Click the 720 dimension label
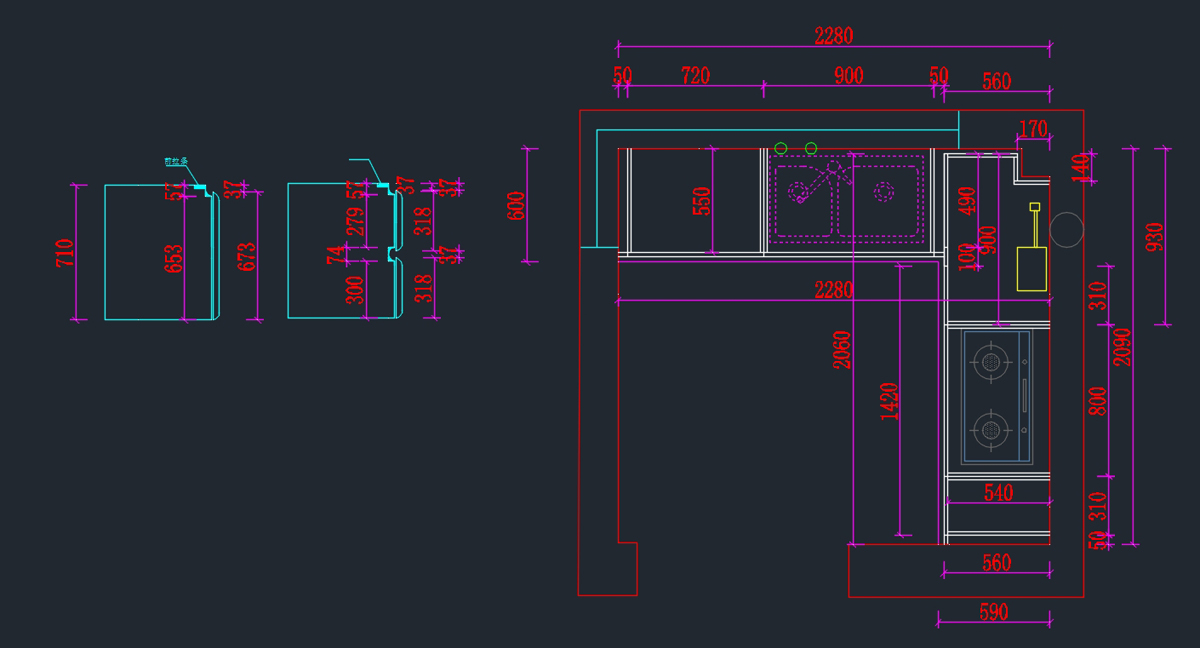Viewport: 1200px width, 648px height. [695, 76]
